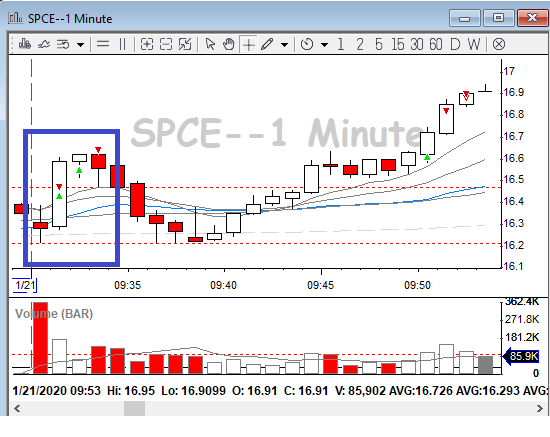This screenshot has height=437, width=550.
Task: Click the Lo: 16.9099 status value
Action: pos(193,391)
